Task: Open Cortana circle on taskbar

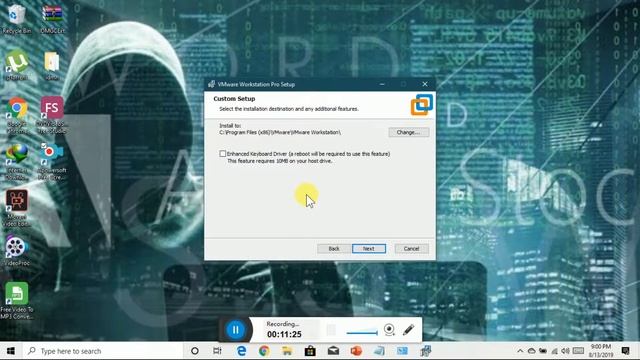Action: pos(195,351)
